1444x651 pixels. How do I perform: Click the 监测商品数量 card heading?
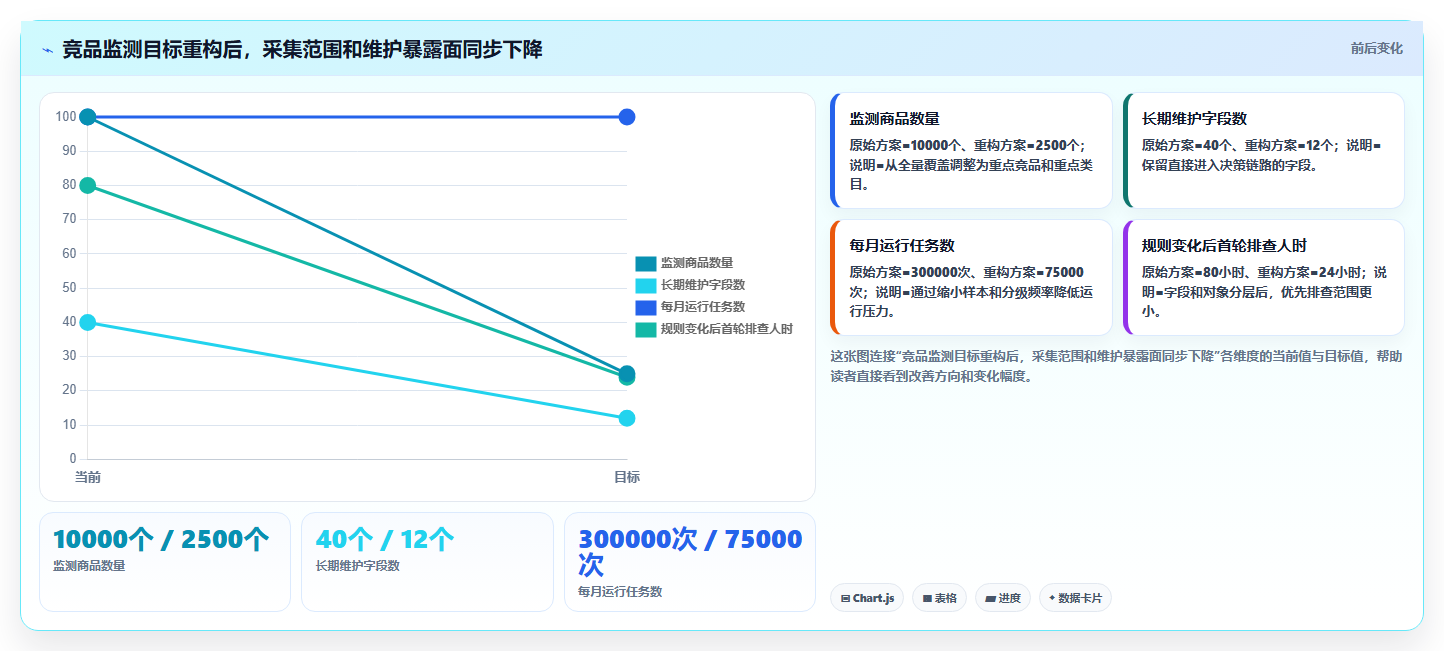click(894, 118)
